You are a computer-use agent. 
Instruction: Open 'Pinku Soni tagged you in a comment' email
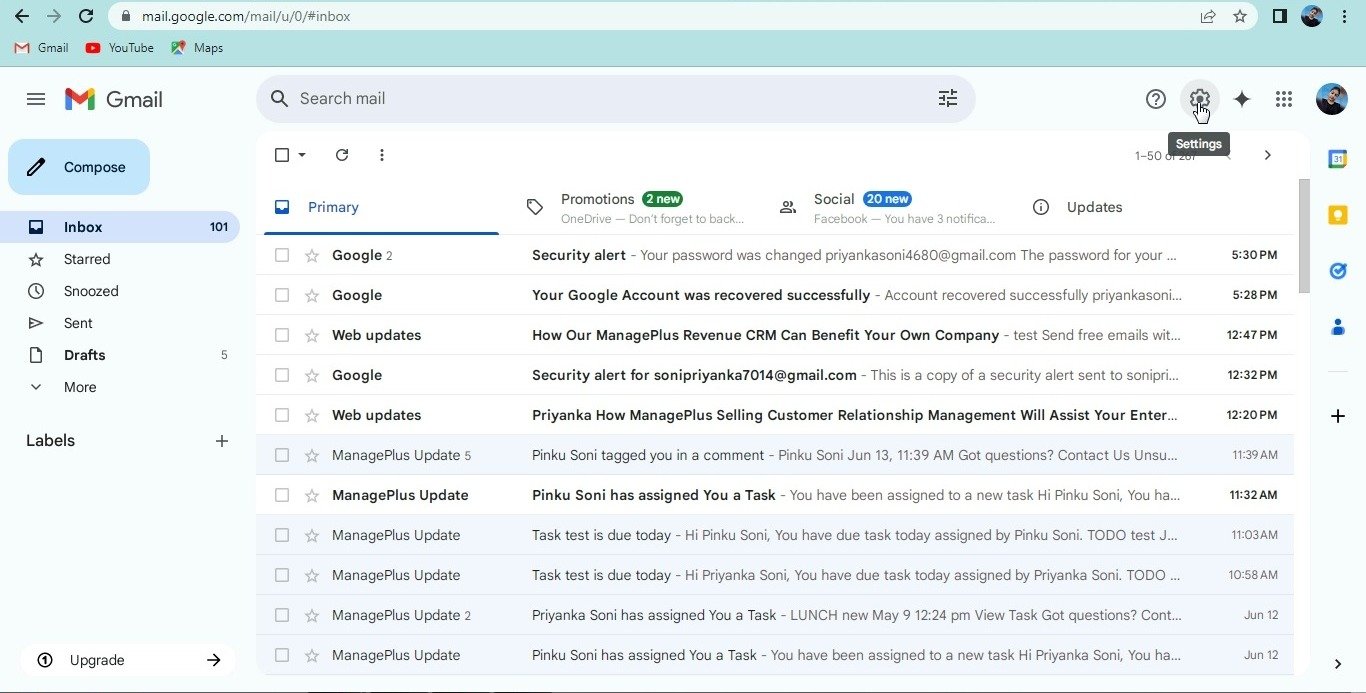(775, 455)
